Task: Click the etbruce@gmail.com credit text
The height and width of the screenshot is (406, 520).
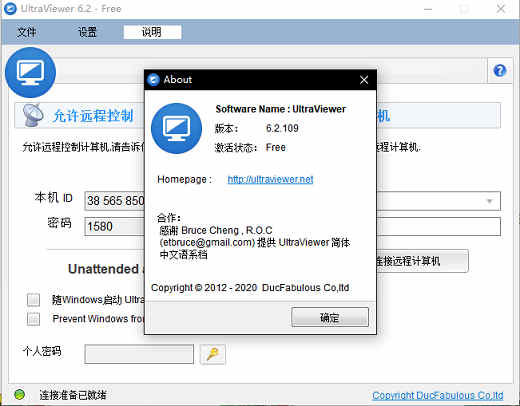Action: 207,242
